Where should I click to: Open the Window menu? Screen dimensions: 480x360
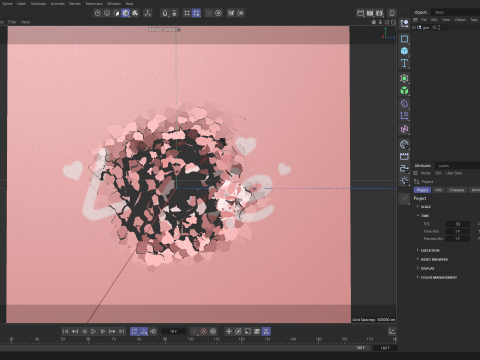pyautogui.click(x=114, y=4)
